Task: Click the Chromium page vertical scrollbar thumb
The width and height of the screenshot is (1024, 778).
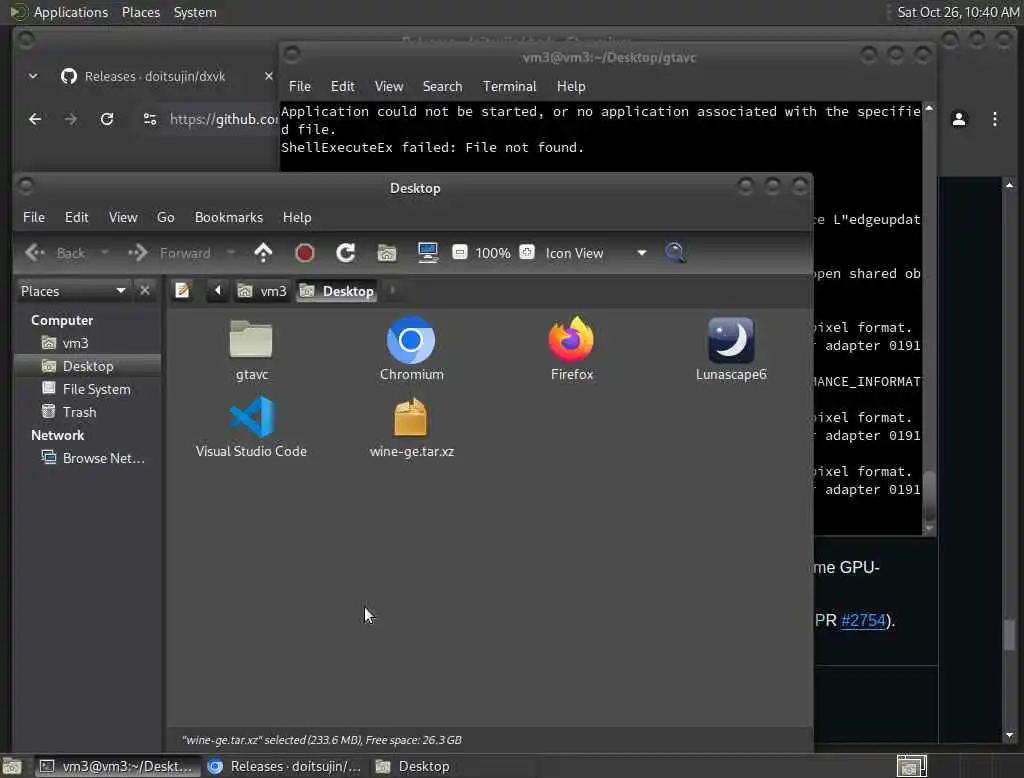Action: click(1010, 634)
